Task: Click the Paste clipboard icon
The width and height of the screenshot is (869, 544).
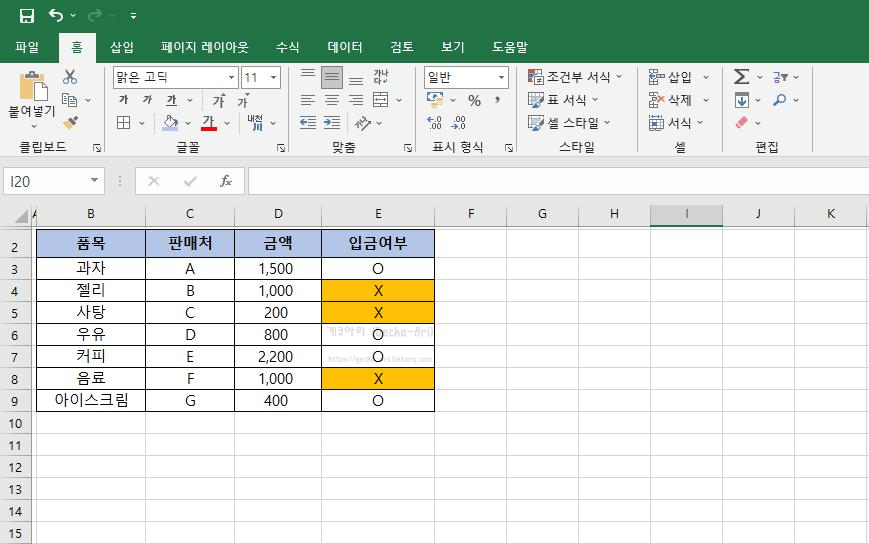Action: [33, 85]
